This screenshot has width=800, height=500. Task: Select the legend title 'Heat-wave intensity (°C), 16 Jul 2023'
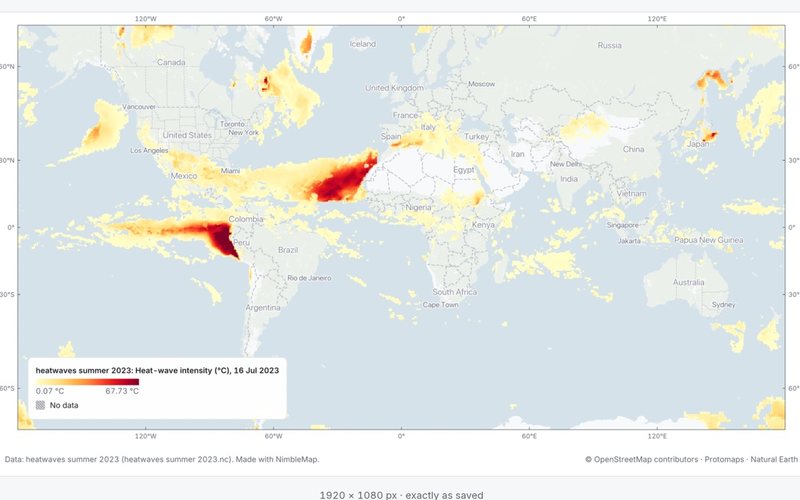[207, 370]
